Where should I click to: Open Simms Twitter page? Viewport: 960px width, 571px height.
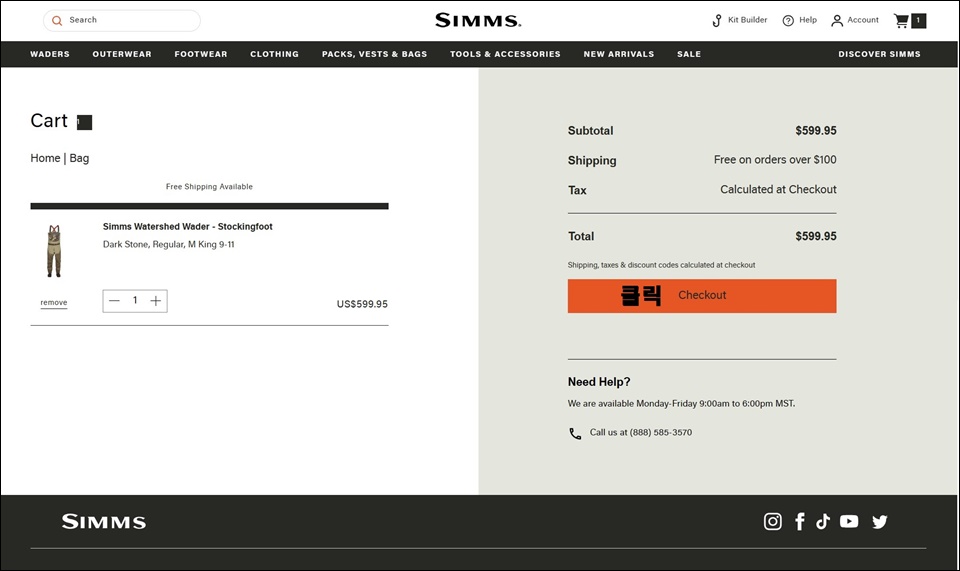880,522
